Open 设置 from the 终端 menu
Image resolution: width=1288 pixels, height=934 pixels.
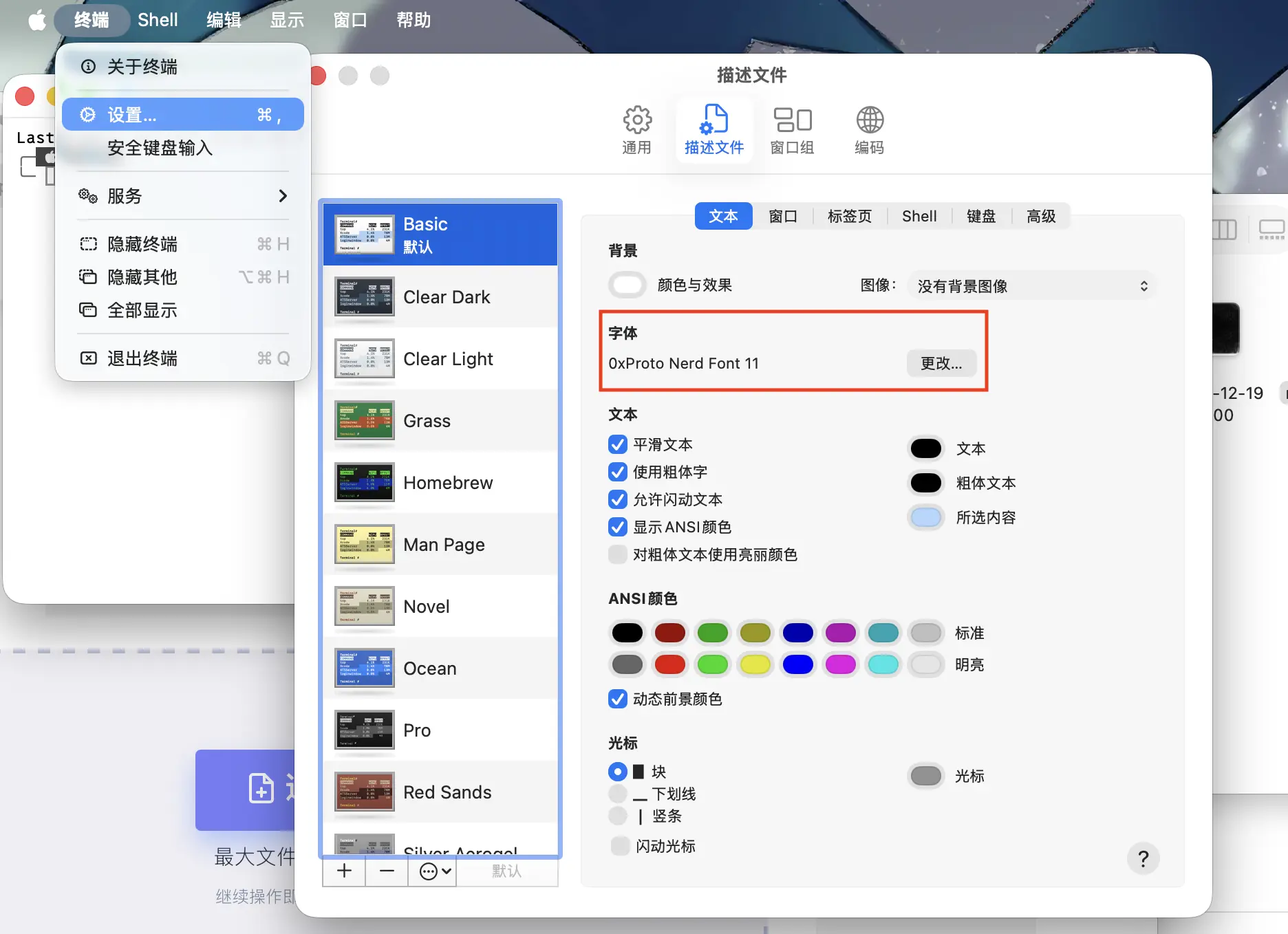[x=132, y=114]
